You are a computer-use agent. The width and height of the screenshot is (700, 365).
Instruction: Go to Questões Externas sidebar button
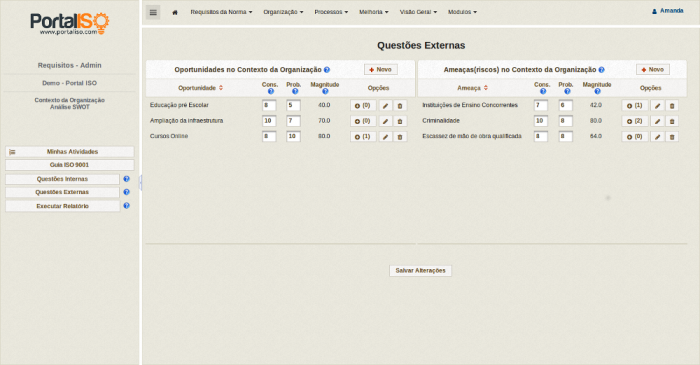coord(62,192)
